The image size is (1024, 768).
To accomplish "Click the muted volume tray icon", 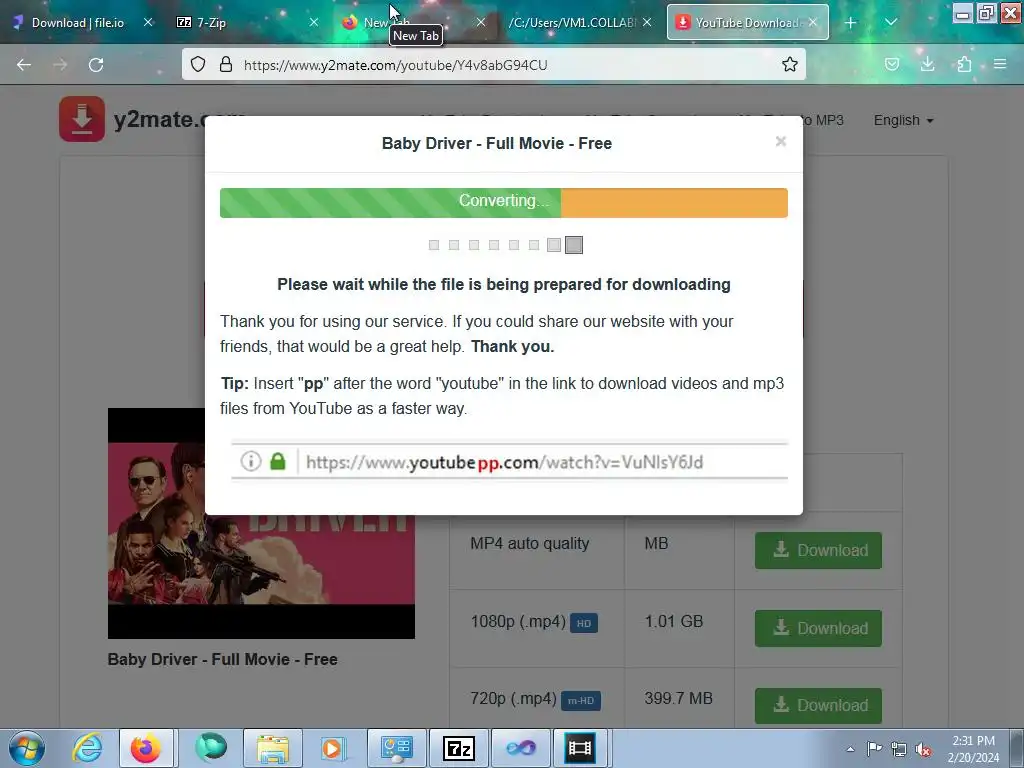I will point(923,749).
